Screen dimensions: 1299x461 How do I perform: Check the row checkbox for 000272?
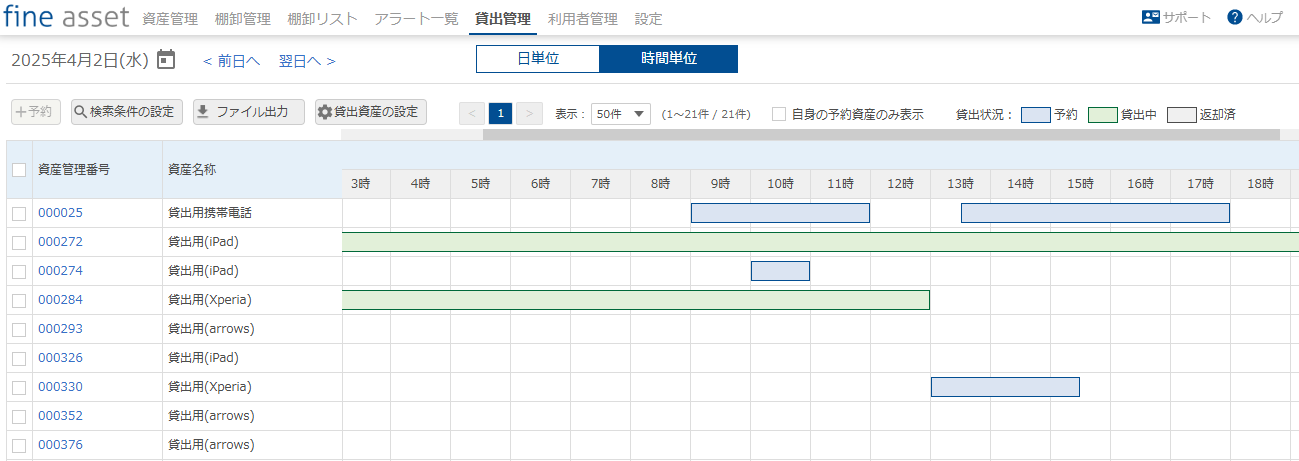tap(19, 242)
